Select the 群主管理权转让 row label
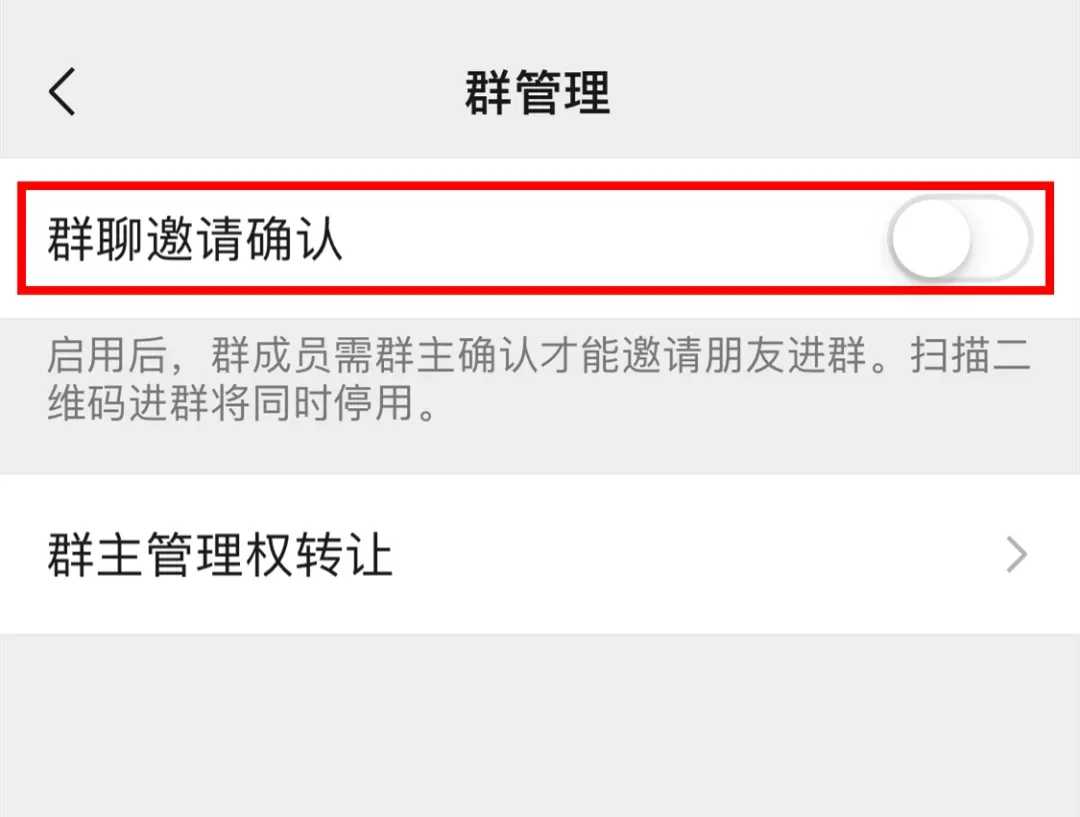 [x=220, y=555]
